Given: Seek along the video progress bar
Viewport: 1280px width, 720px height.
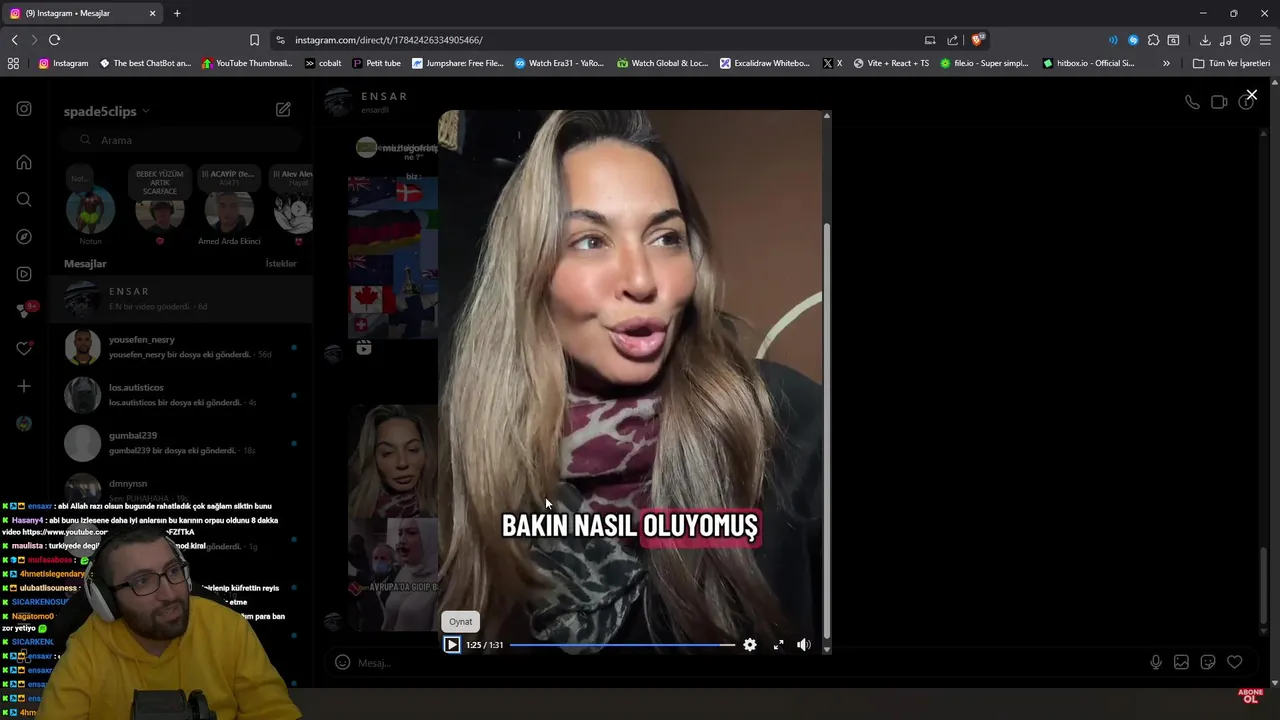Looking at the screenshot, I should [622, 645].
